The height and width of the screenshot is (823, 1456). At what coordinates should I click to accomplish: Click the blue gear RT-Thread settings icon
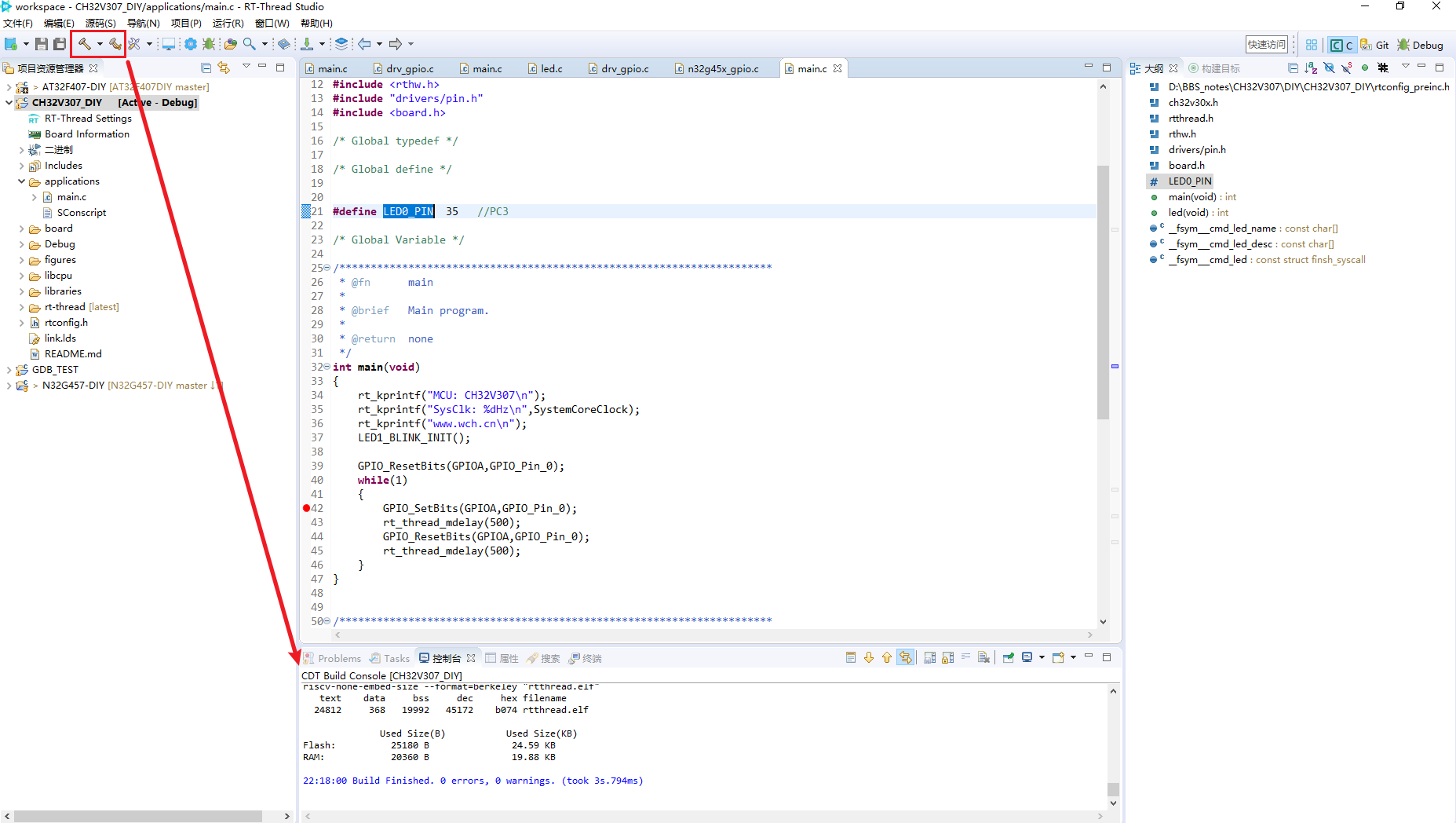190,44
